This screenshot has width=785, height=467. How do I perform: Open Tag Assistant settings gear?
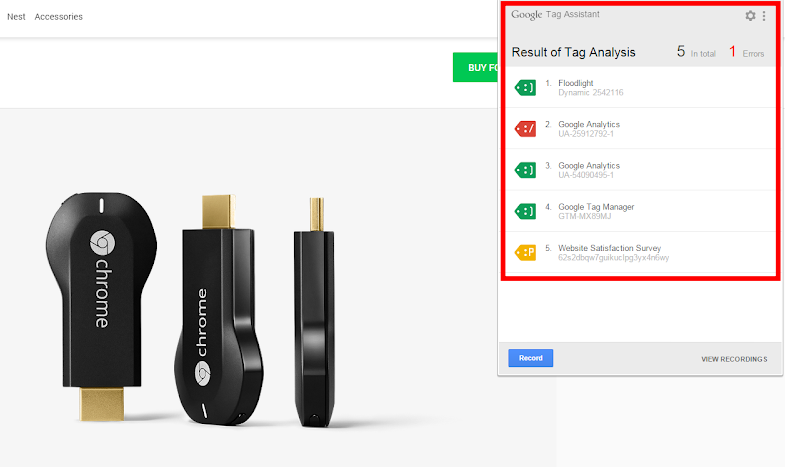(x=751, y=16)
